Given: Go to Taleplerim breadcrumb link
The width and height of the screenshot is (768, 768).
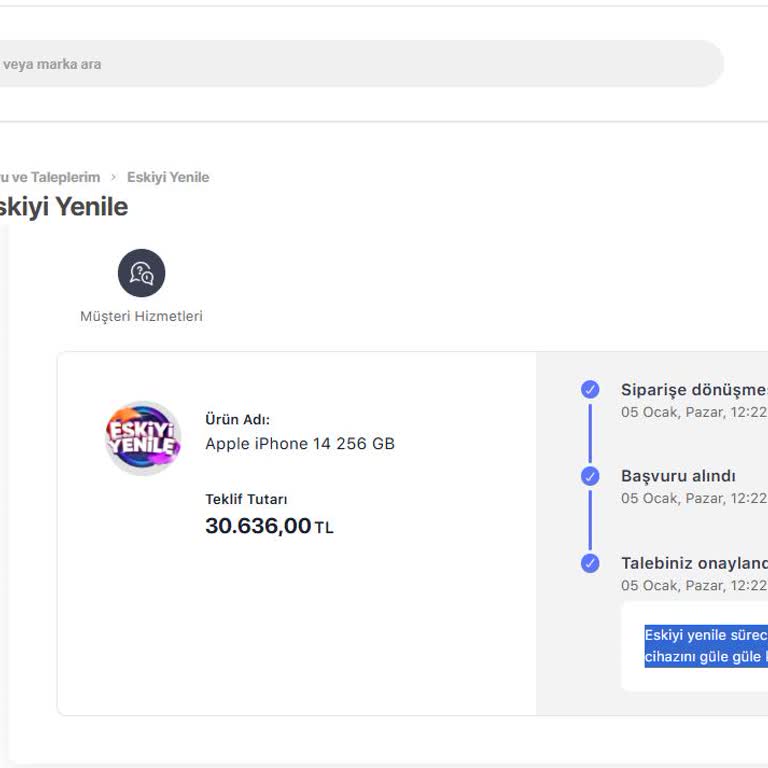Looking at the screenshot, I should coord(50,177).
